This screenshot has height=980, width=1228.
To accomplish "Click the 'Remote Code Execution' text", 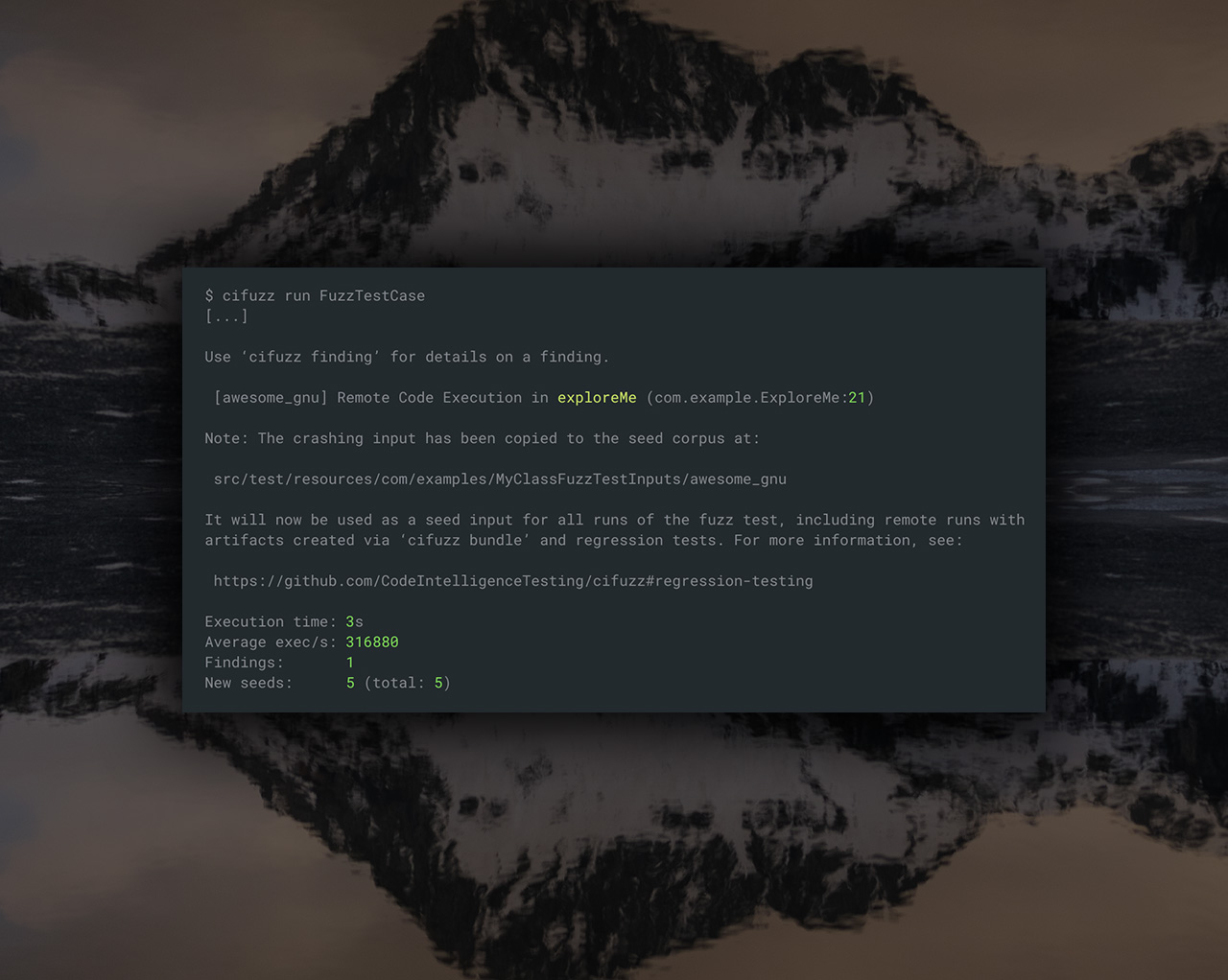I will tap(430, 398).
